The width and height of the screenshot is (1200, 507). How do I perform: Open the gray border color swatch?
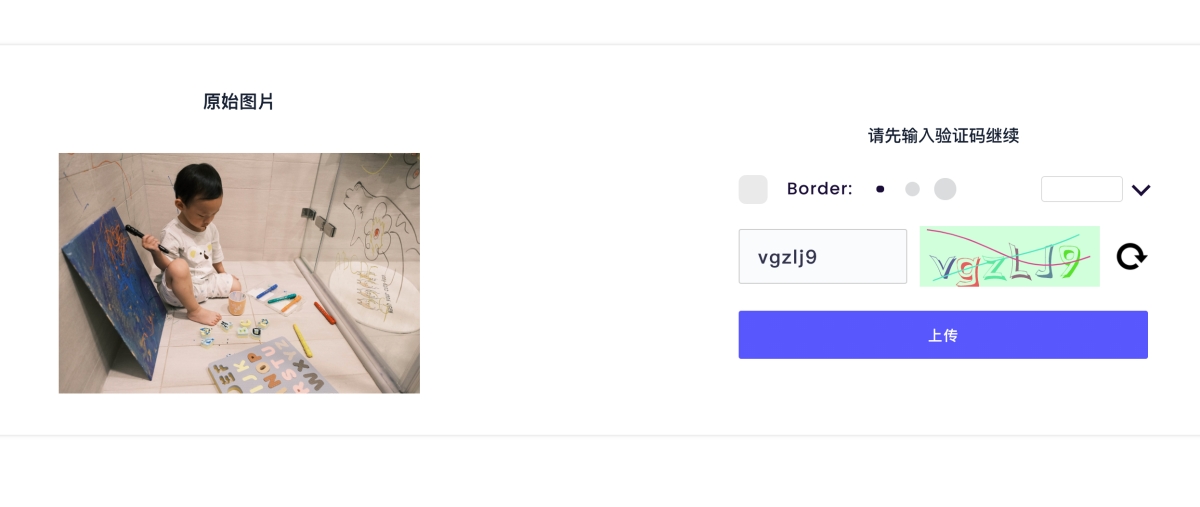[753, 189]
